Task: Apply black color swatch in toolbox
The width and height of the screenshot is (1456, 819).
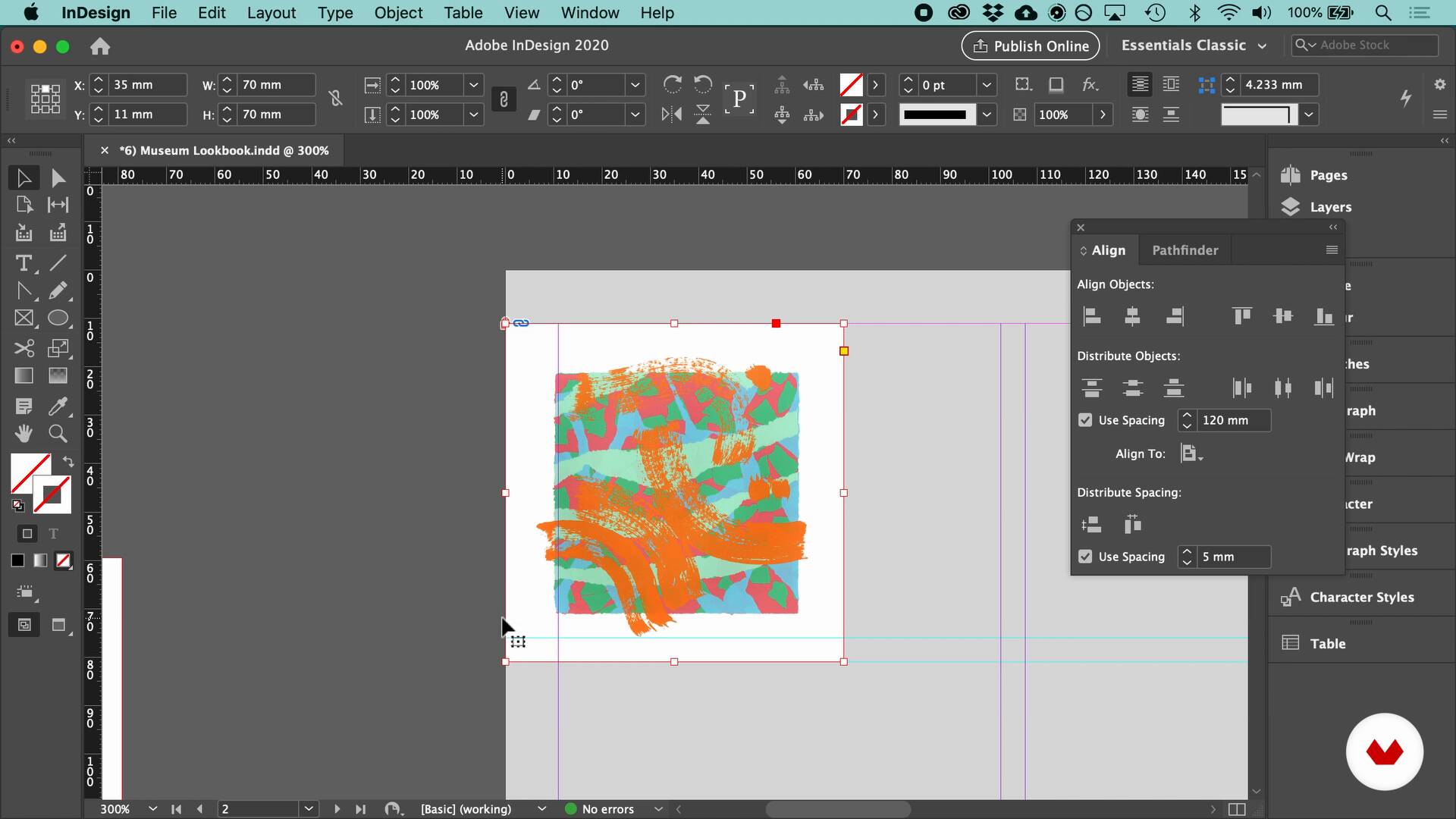Action: pyautogui.click(x=17, y=560)
